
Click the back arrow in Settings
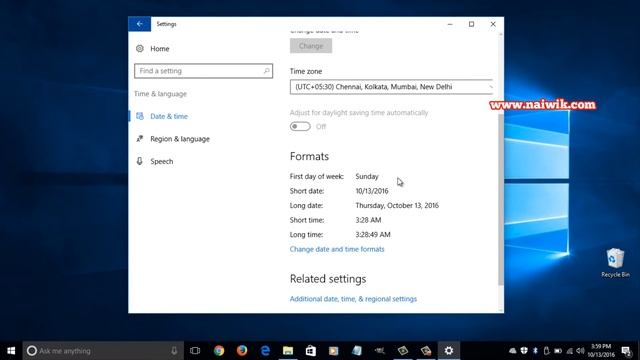pos(140,24)
